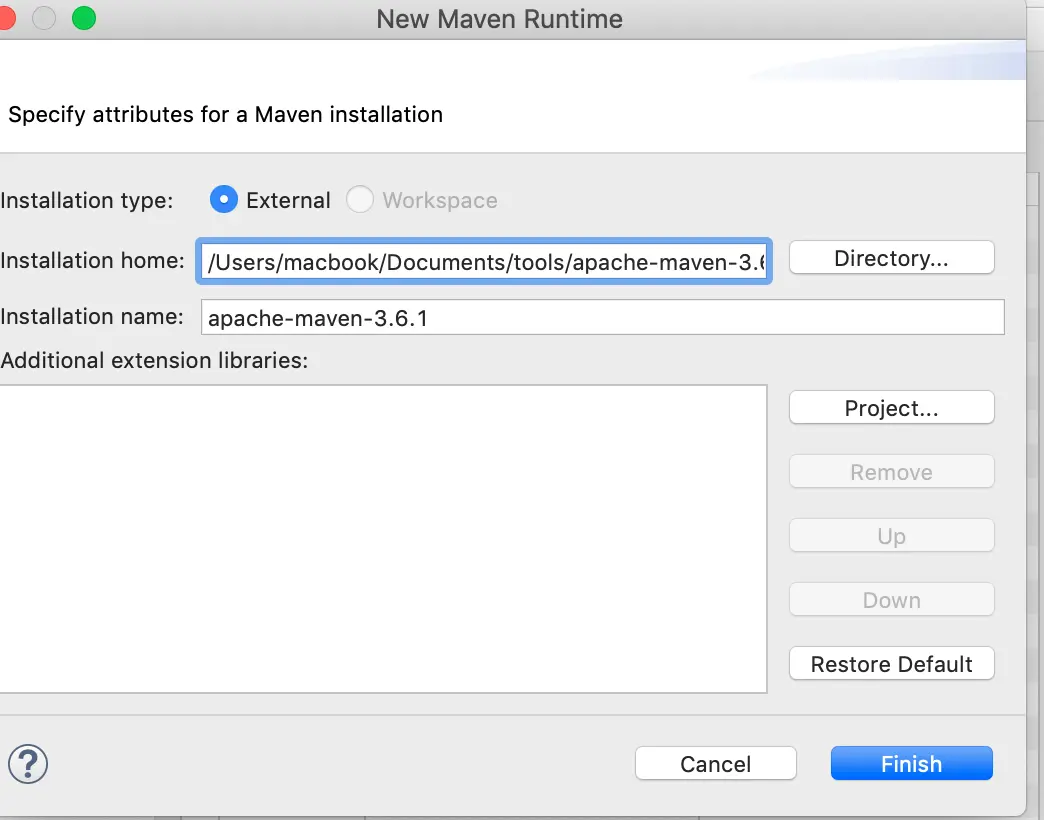1044x820 pixels.
Task: Click the green maximize window button
Action: [x=84, y=18]
